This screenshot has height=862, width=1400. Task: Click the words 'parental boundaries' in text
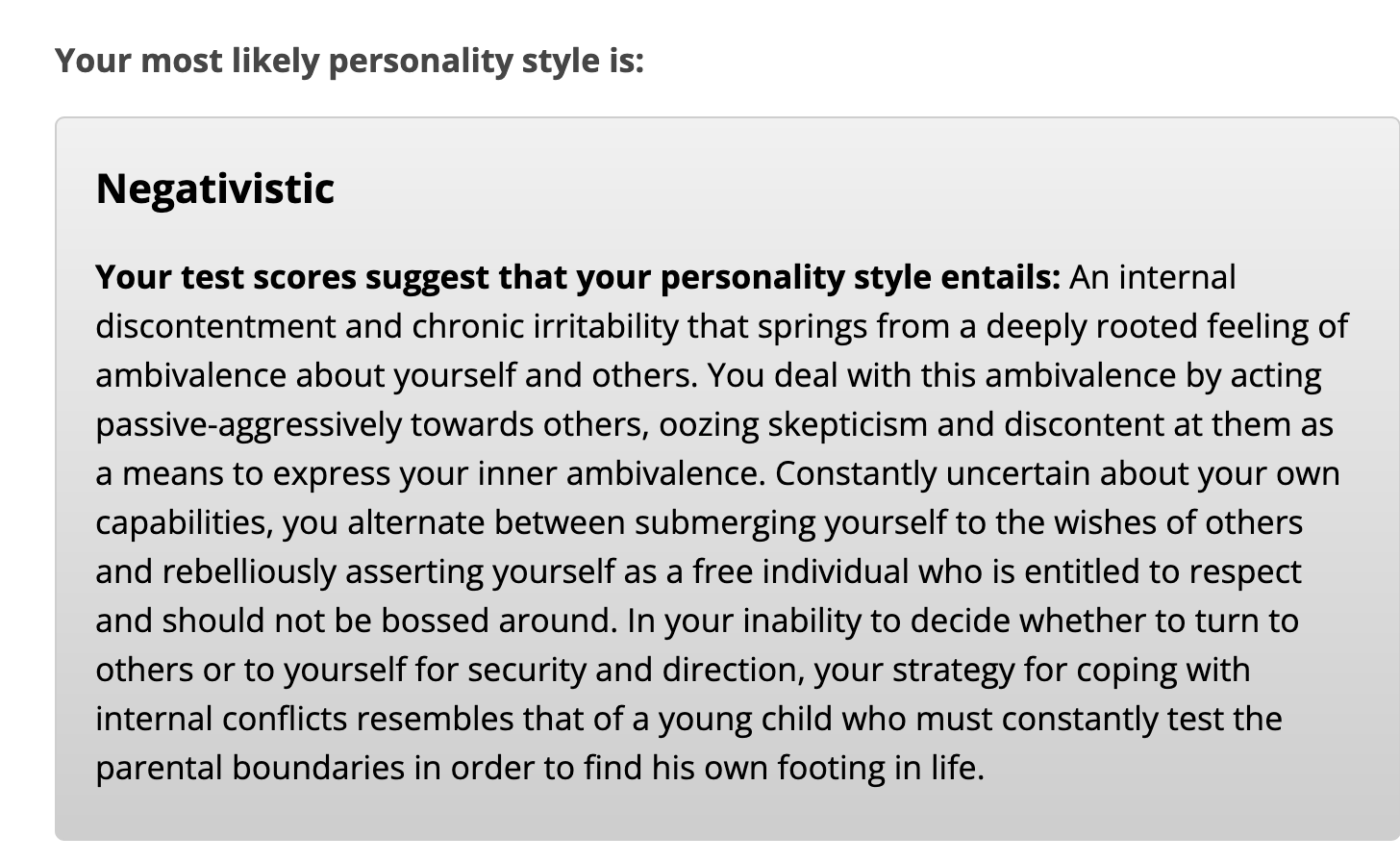[x=249, y=768]
